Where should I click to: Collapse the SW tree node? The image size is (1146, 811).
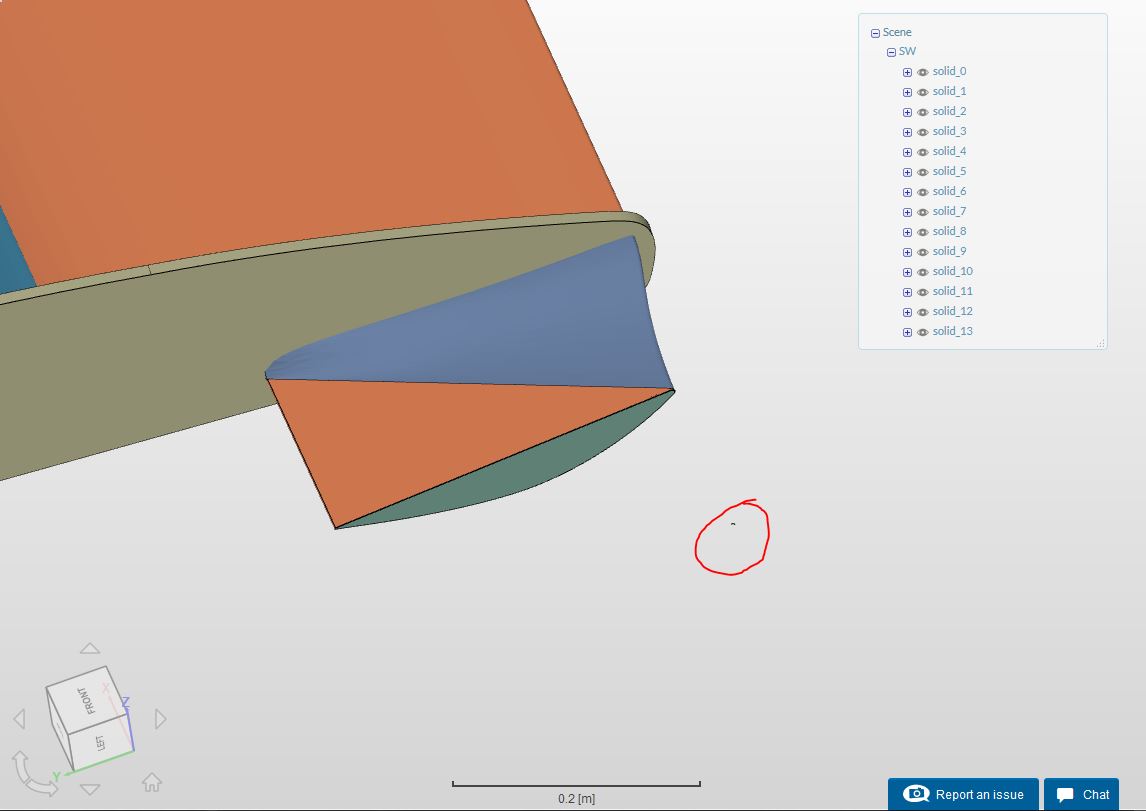point(891,52)
